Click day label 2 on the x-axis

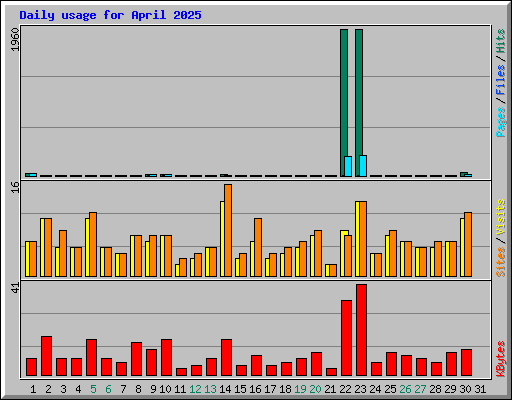click(49, 389)
